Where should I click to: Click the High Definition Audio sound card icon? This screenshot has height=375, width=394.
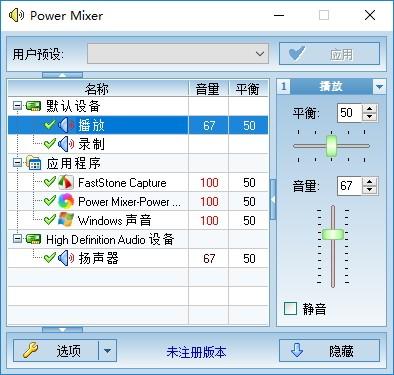tap(33, 239)
